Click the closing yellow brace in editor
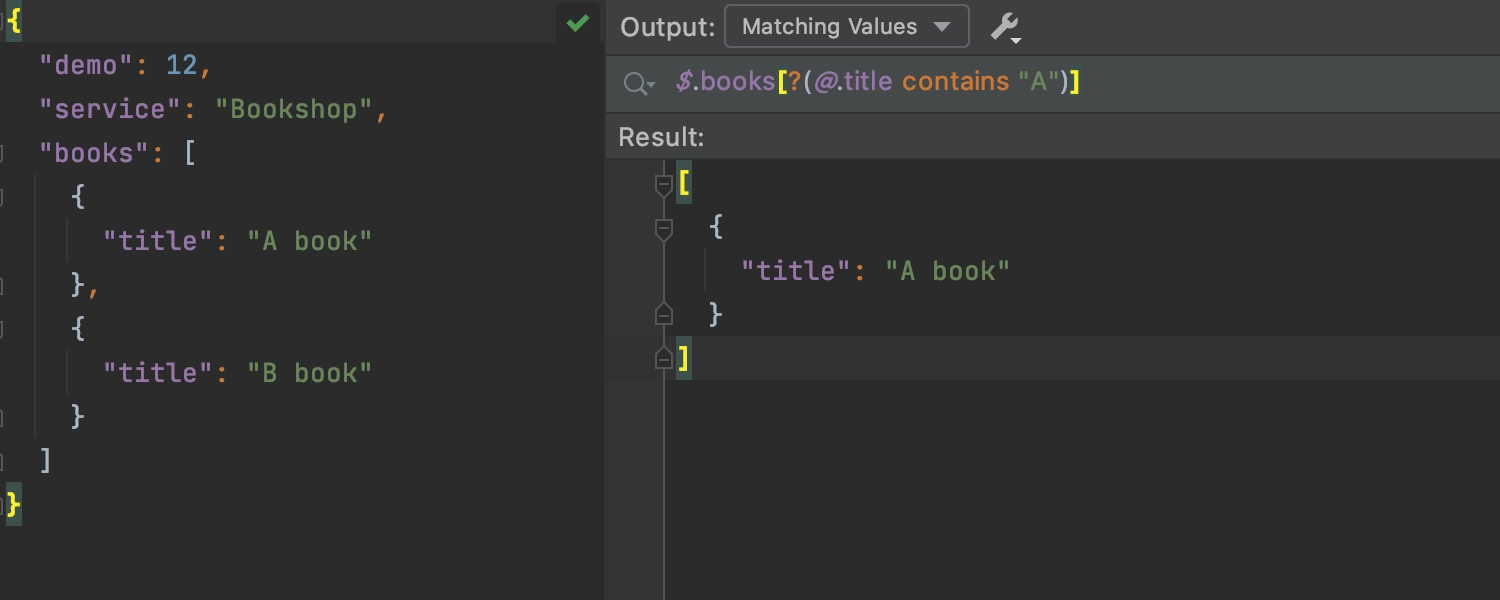Image resolution: width=1500 pixels, height=600 pixels. tap(14, 505)
